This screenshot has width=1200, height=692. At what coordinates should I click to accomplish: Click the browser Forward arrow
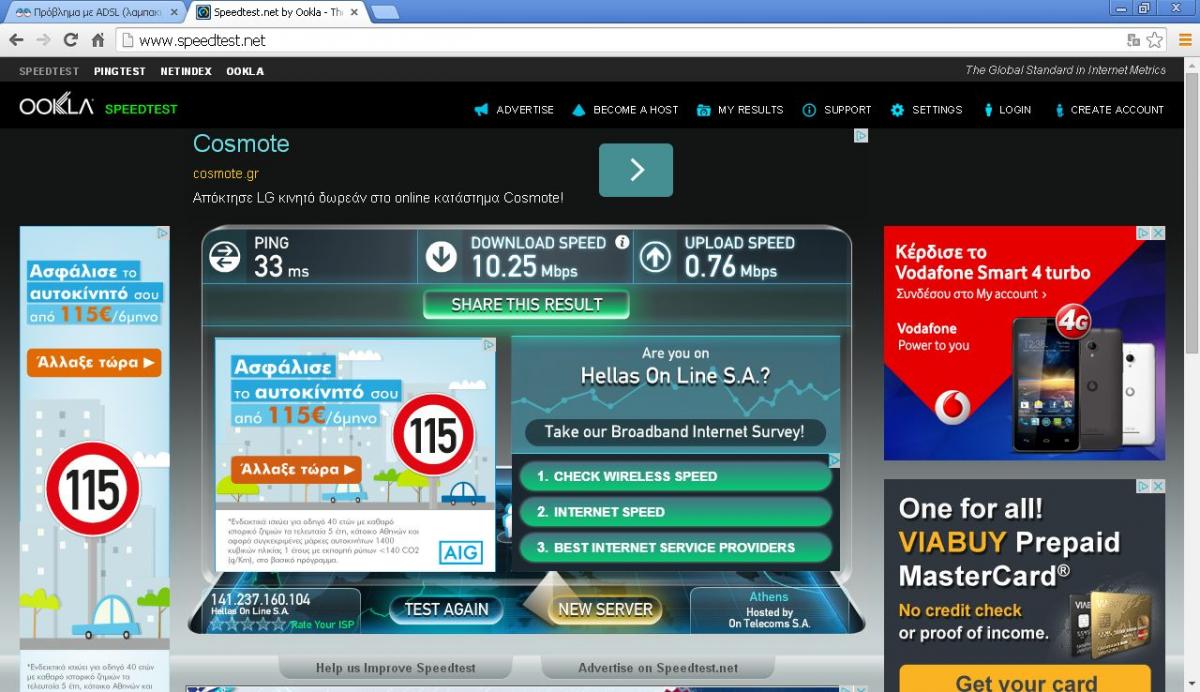[x=43, y=40]
